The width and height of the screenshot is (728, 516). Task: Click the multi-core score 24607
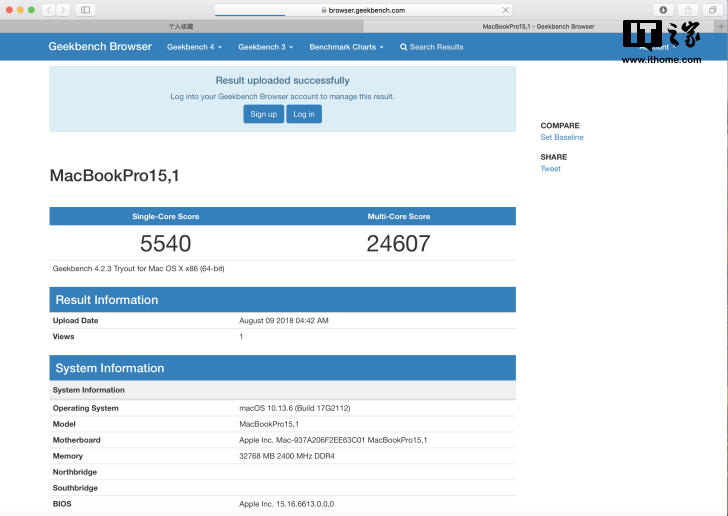click(398, 243)
